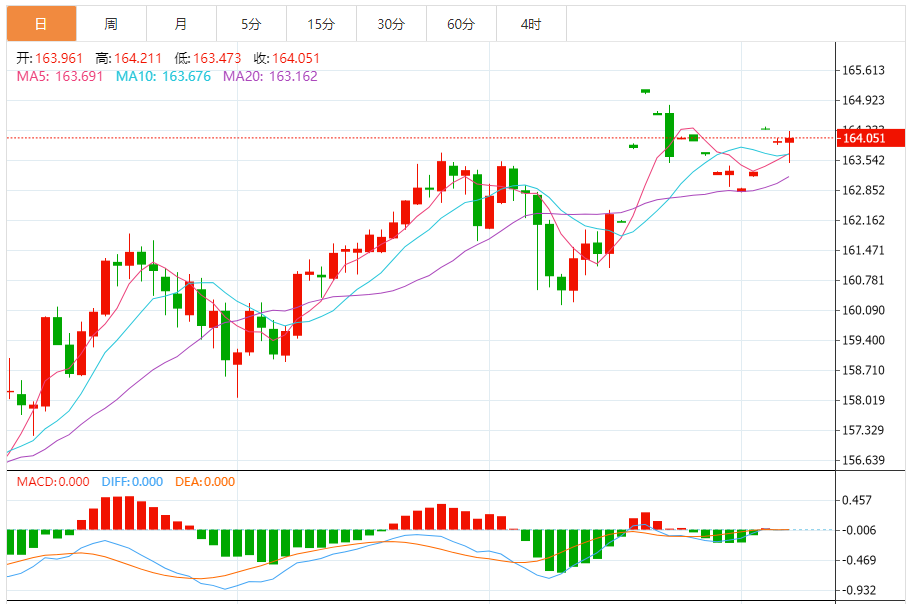Click the 159.400 price axis label
This screenshot has height=604, width=917.
point(863,340)
